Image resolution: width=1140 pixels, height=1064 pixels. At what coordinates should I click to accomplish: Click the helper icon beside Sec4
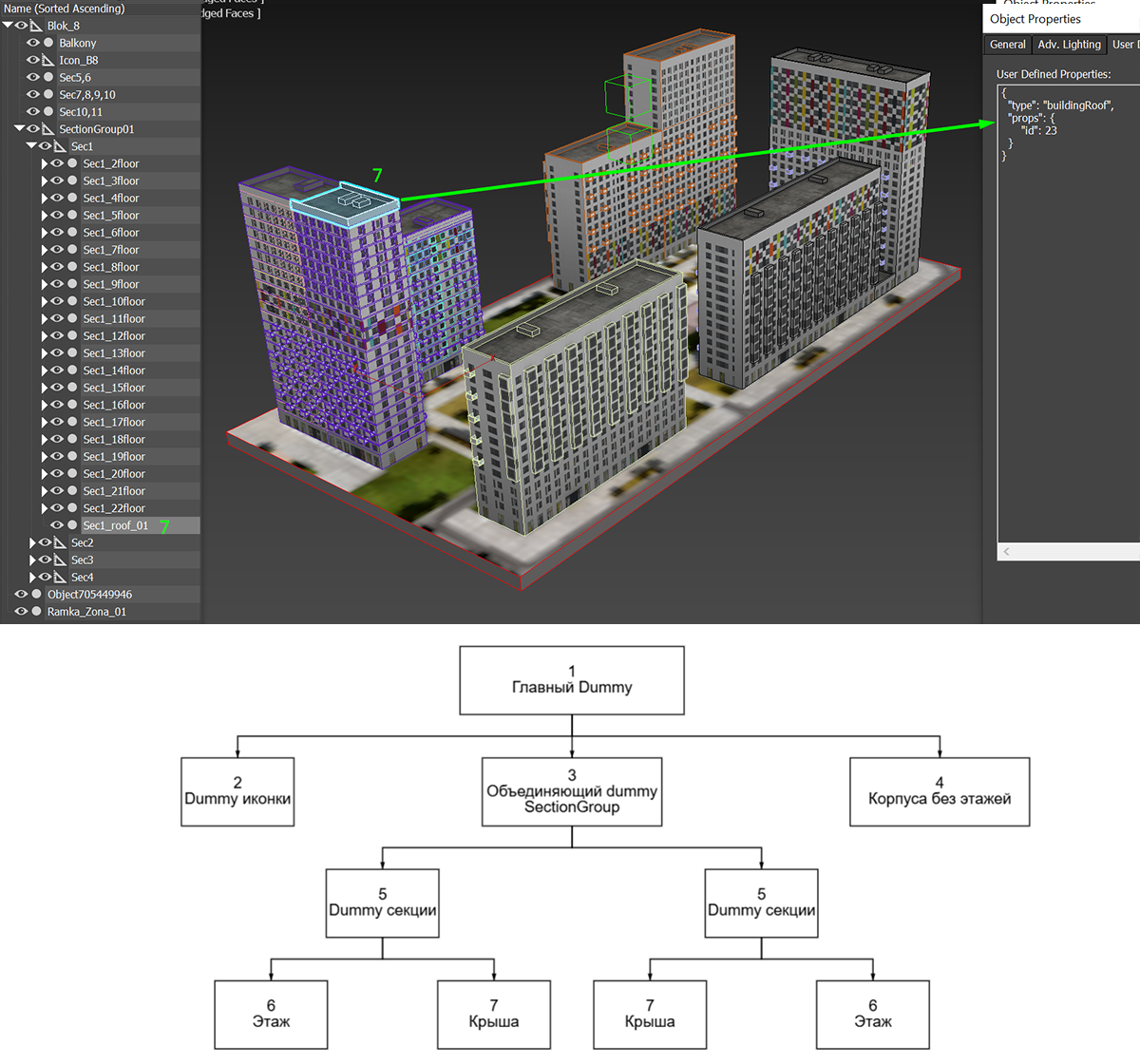tap(60, 577)
